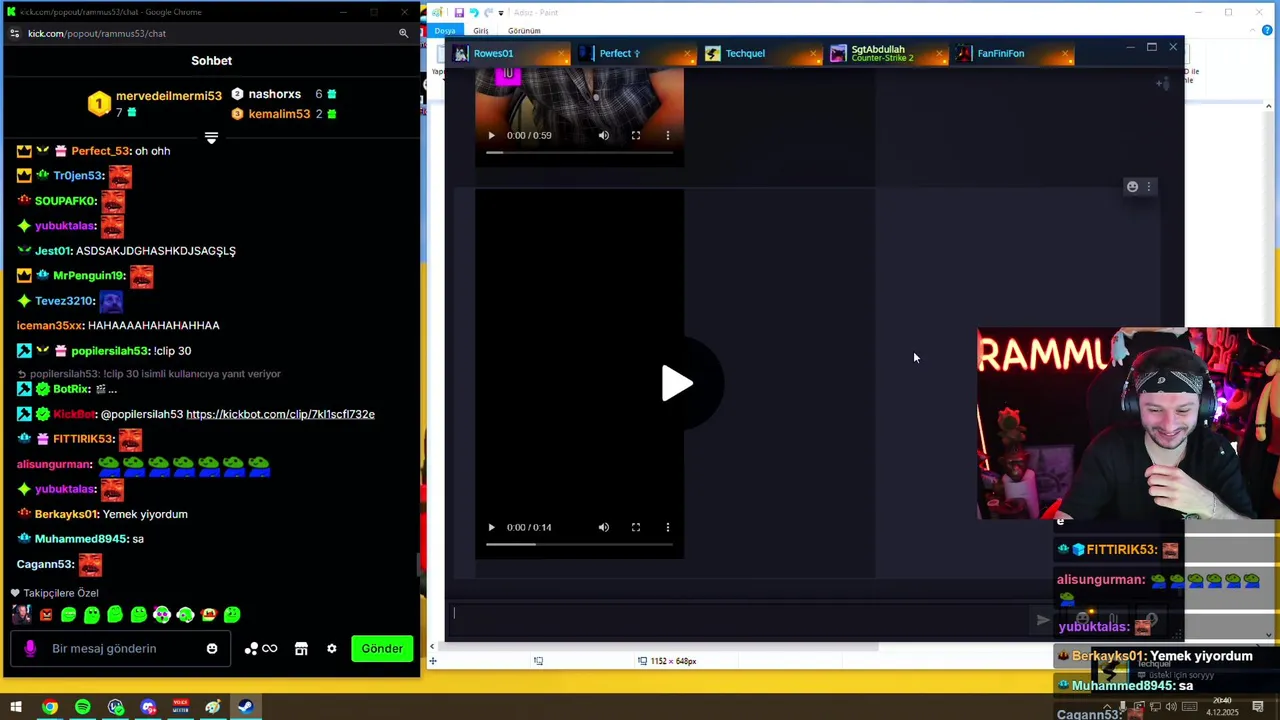
Task: Open the Paint icon in the taskbar
Action: 212,707
